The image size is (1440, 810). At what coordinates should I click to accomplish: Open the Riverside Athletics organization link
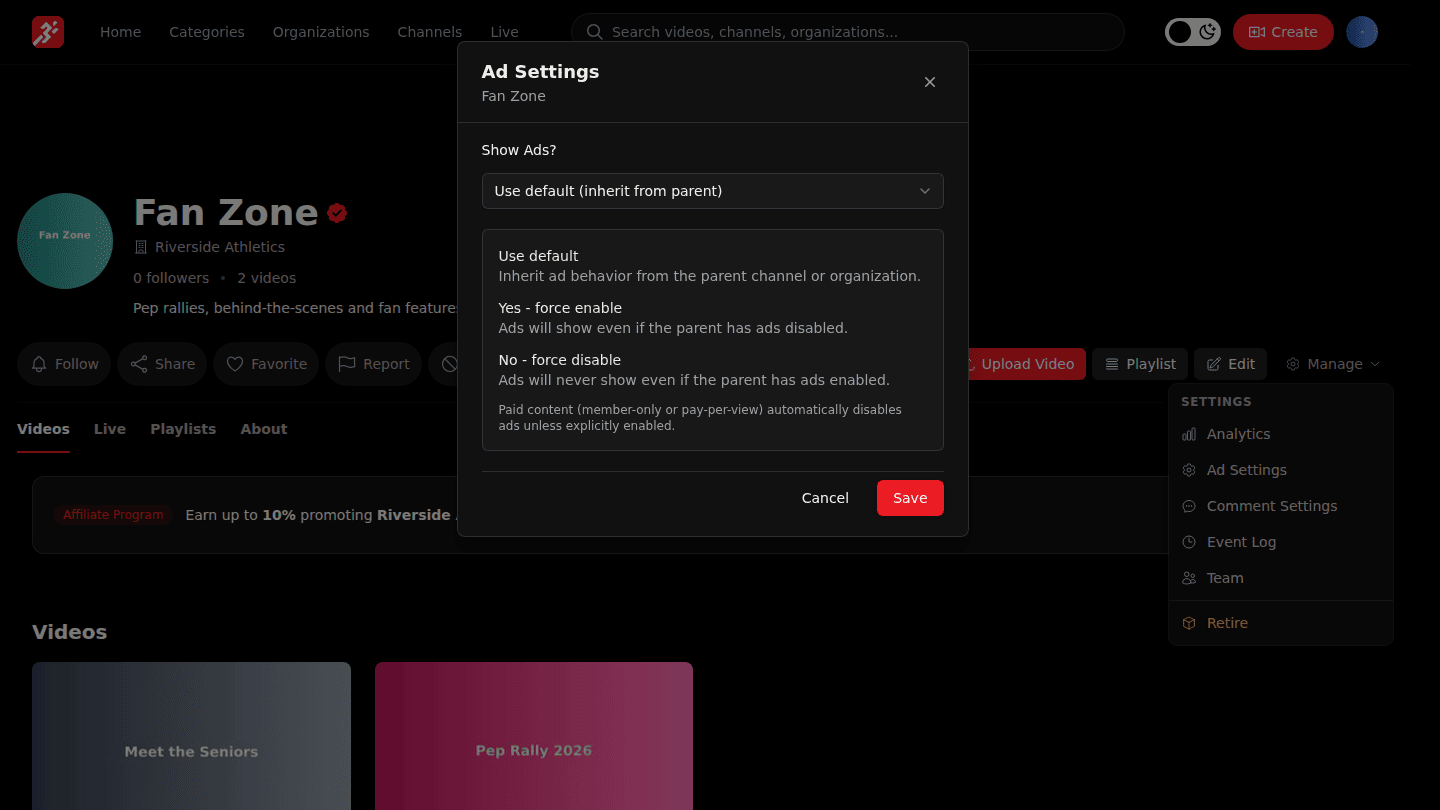coord(220,247)
